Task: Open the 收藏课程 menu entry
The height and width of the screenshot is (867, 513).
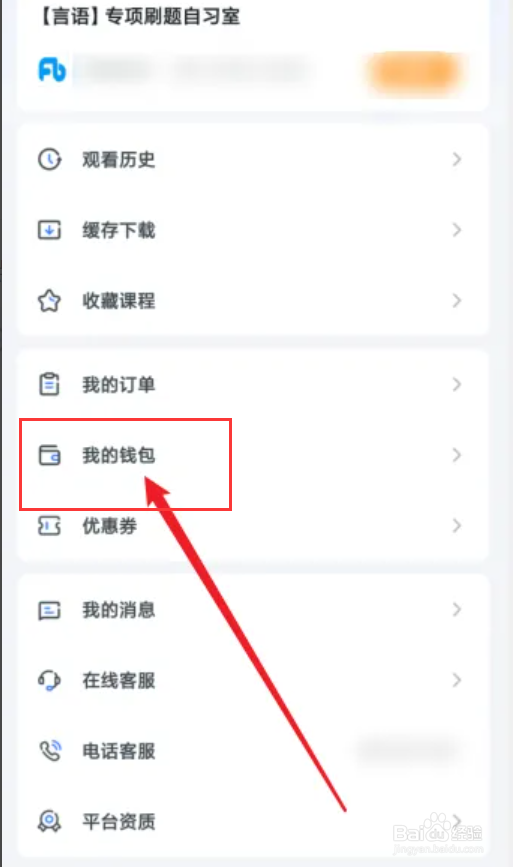Action: (x=253, y=301)
